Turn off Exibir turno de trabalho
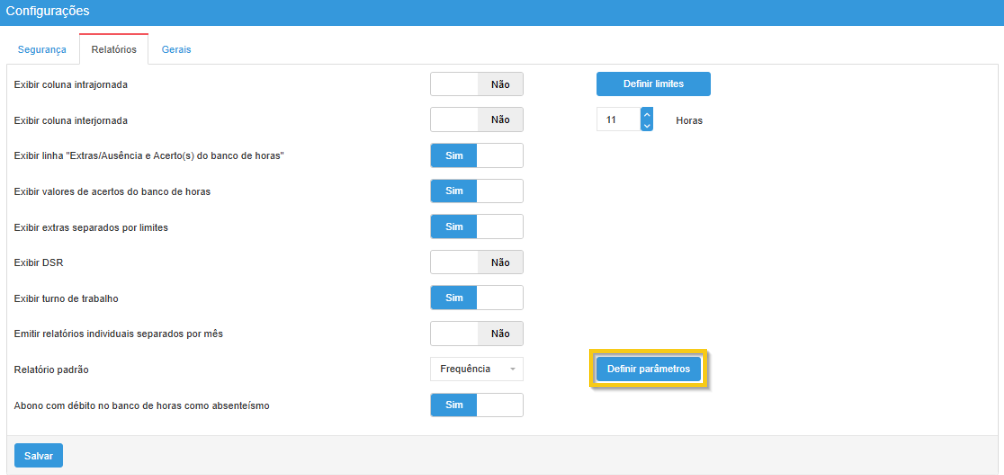 coord(476,298)
